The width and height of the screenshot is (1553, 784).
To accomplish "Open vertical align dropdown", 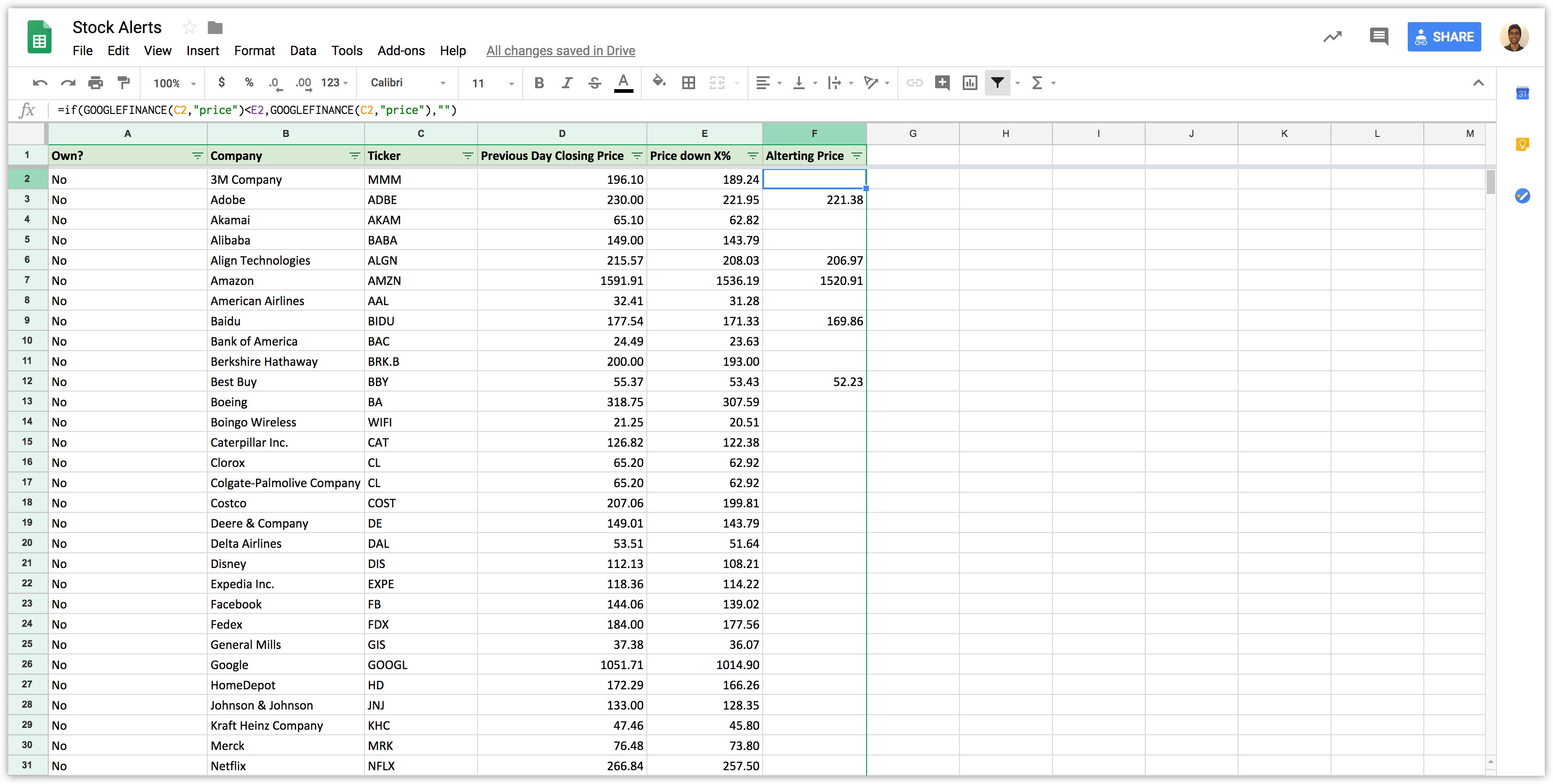I will pyautogui.click(x=804, y=83).
